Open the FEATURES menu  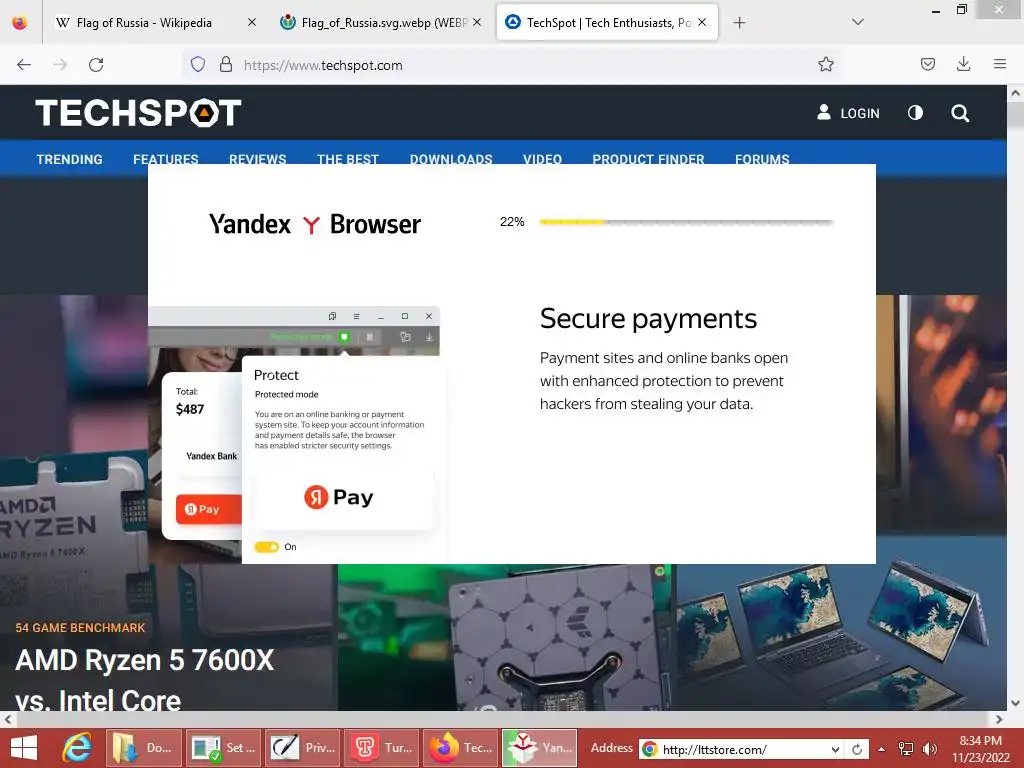tap(166, 159)
